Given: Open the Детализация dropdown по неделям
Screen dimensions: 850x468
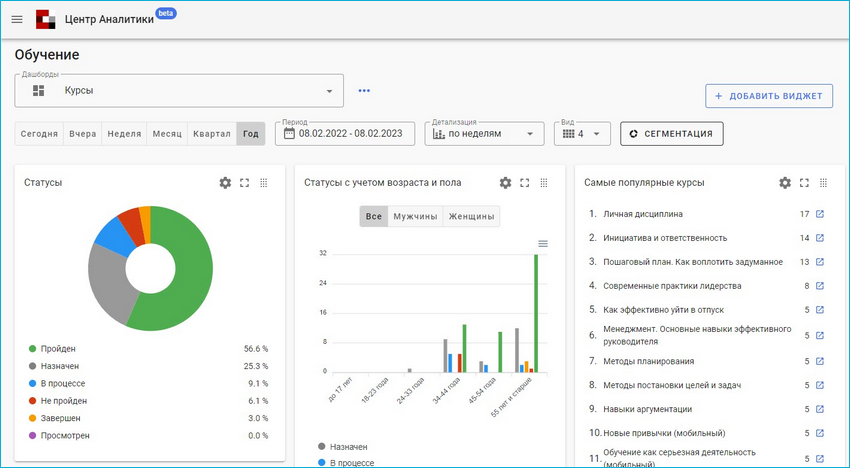Looking at the screenshot, I should pyautogui.click(x=484, y=133).
